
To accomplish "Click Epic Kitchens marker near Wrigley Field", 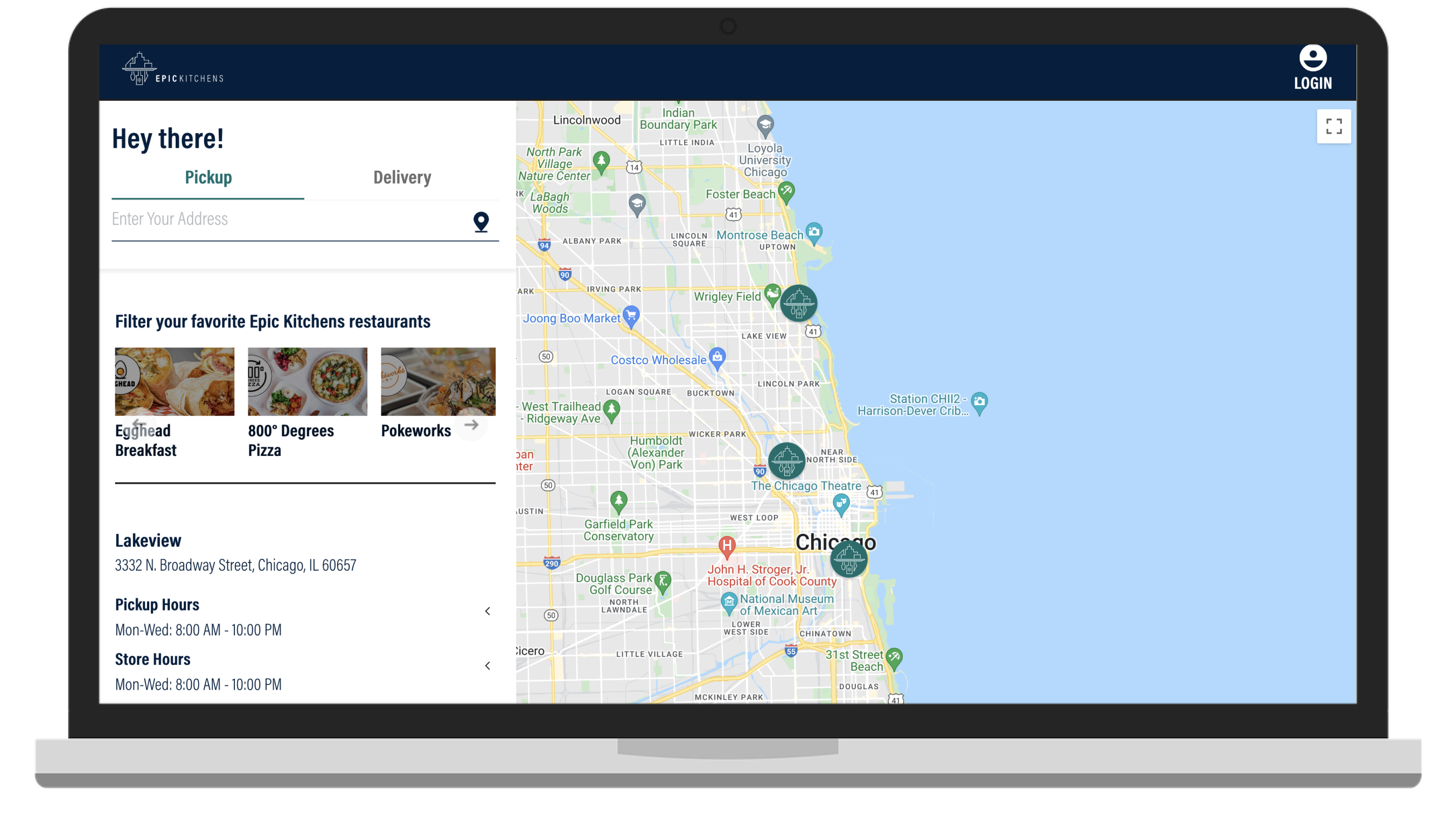I will click(x=798, y=303).
